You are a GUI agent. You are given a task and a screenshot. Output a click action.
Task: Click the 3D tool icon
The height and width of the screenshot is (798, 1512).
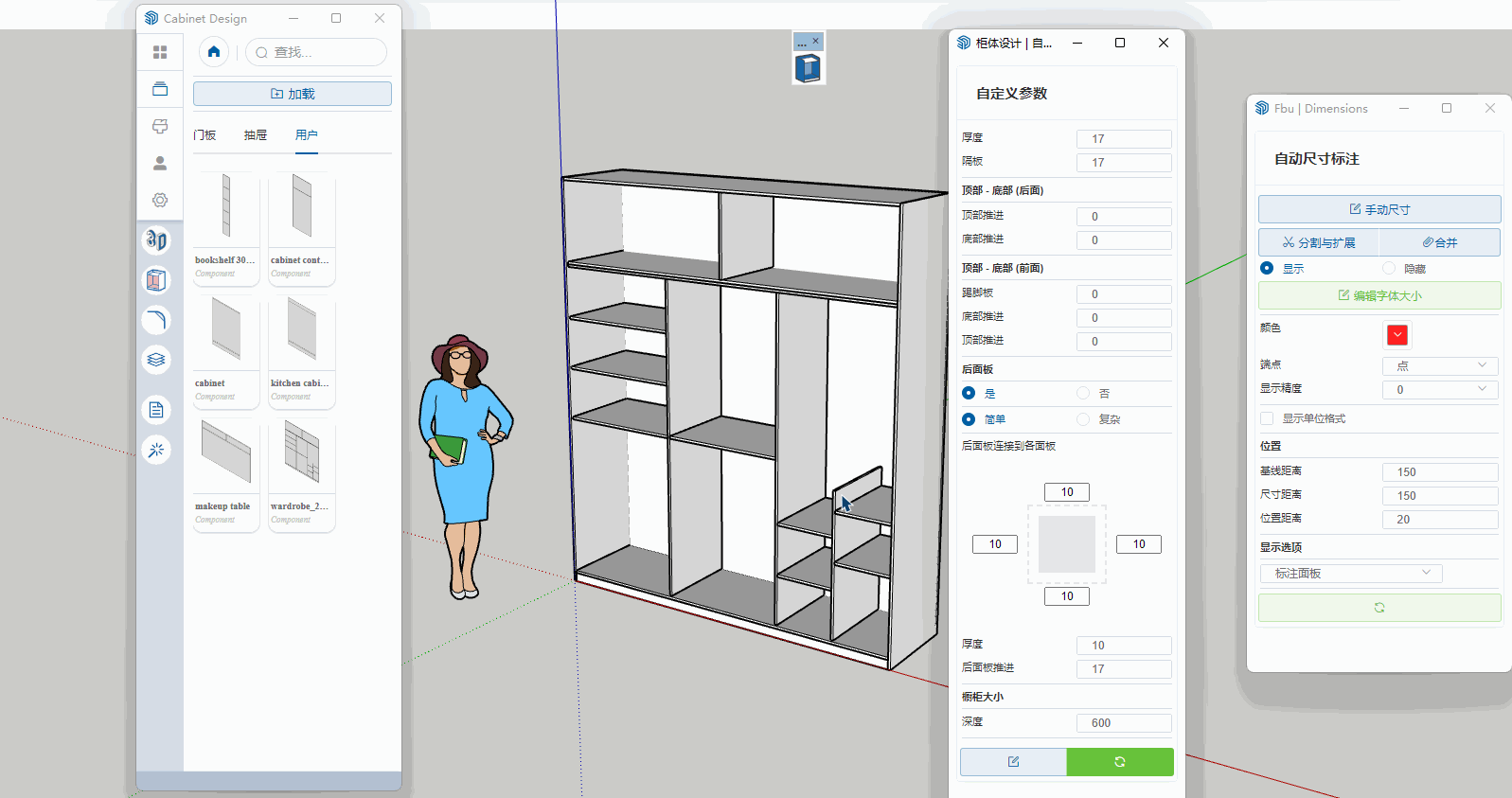point(156,240)
